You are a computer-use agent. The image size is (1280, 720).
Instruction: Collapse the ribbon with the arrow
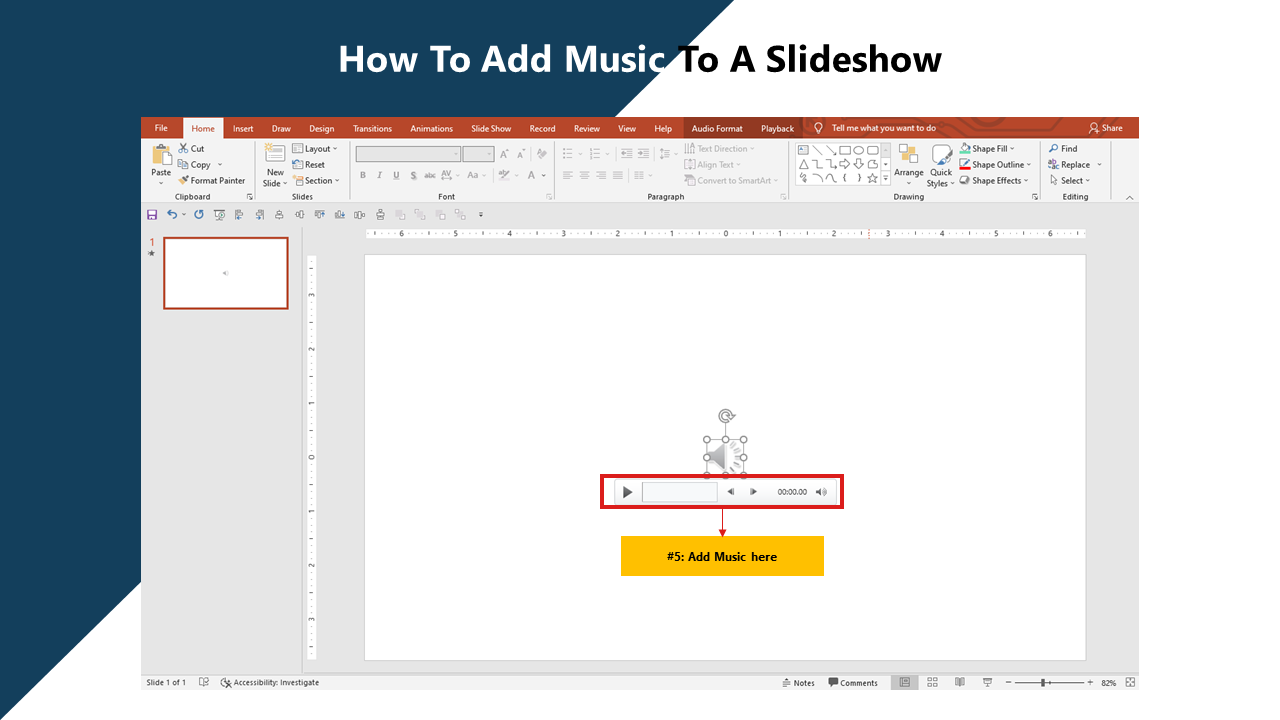click(1130, 197)
